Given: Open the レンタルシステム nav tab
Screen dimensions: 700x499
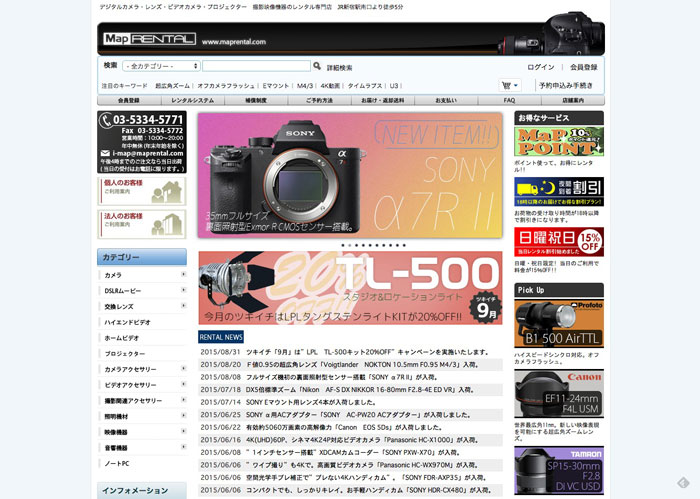Looking at the screenshot, I should point(192,100).
